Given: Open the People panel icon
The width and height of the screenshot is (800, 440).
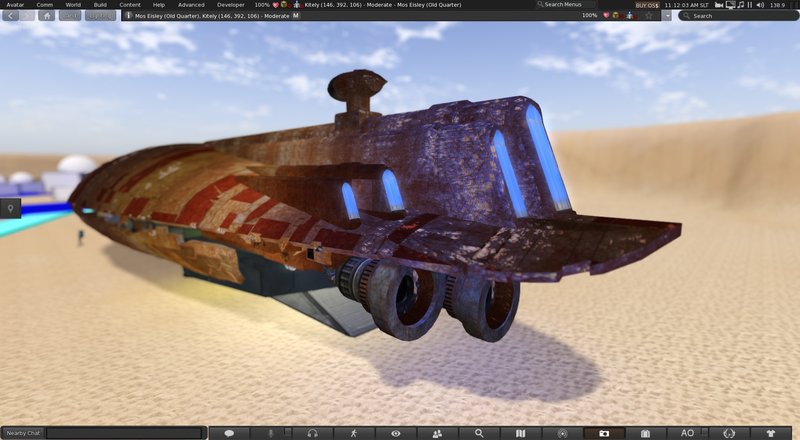Looking at the screenshot, I should [x=437, y=433].
